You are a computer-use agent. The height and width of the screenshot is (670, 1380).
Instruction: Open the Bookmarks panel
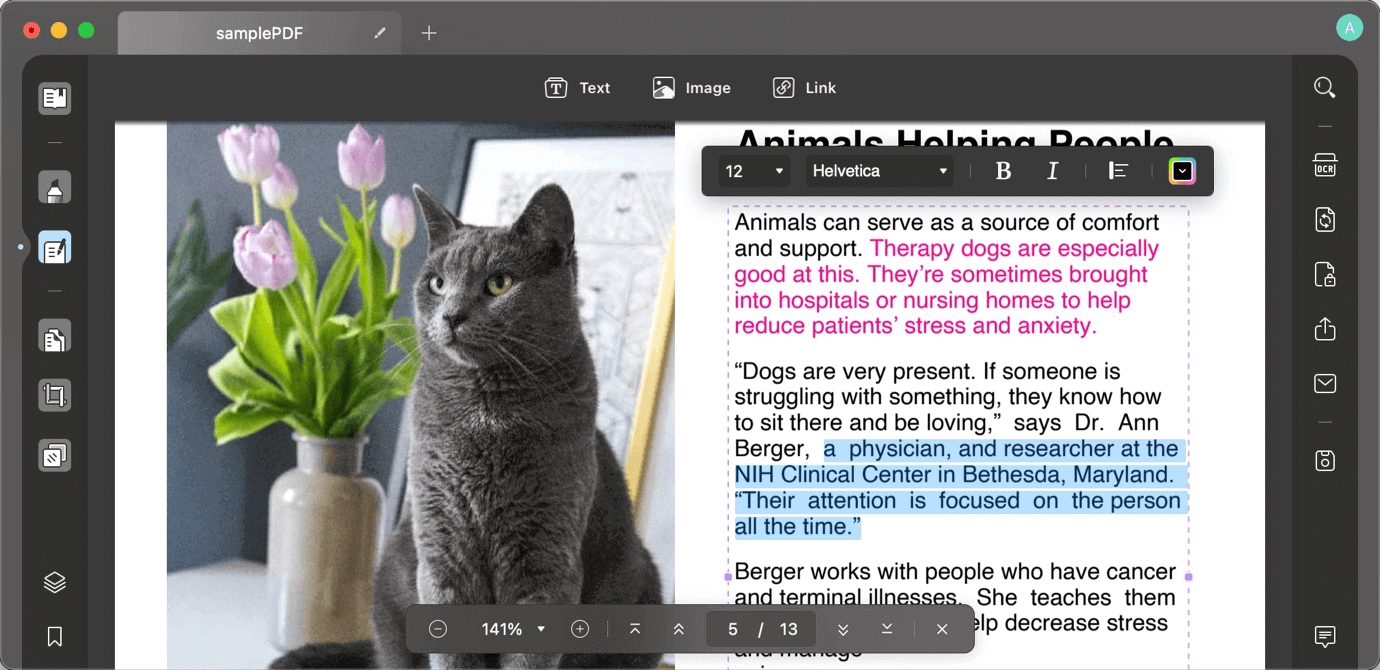point(54,637)
